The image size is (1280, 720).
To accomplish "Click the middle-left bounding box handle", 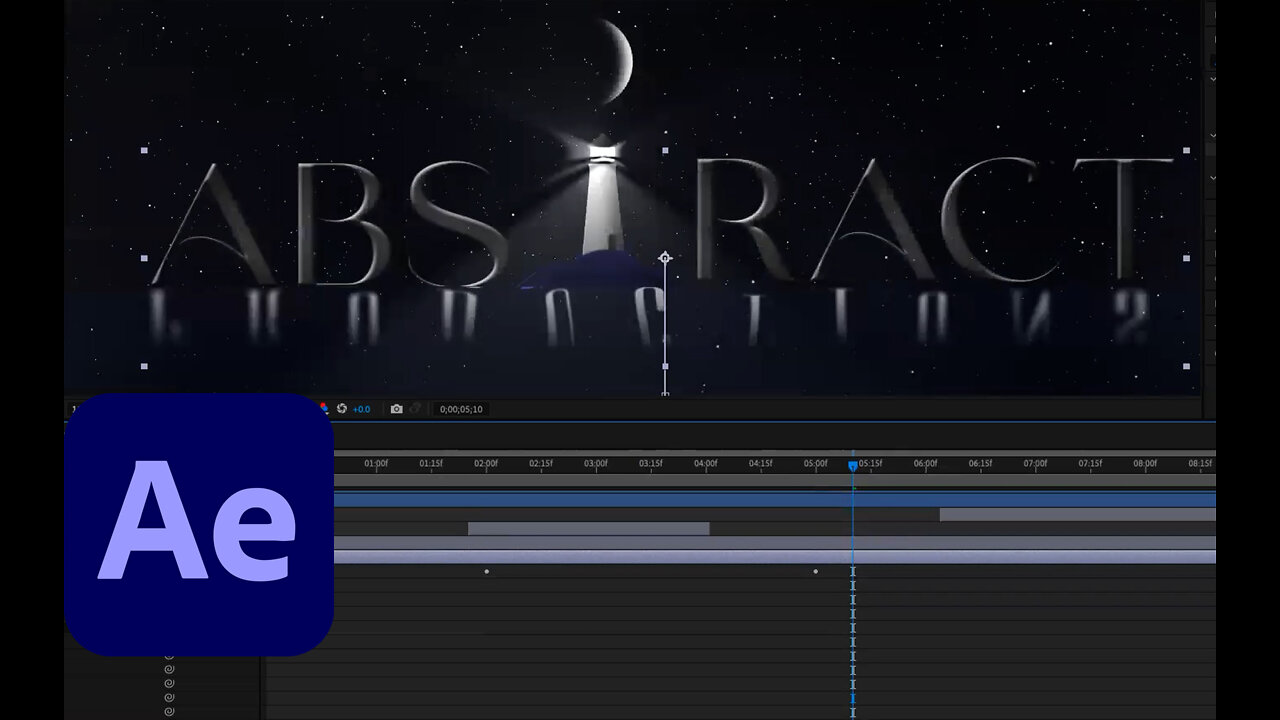I will click(x=144, y=258).
